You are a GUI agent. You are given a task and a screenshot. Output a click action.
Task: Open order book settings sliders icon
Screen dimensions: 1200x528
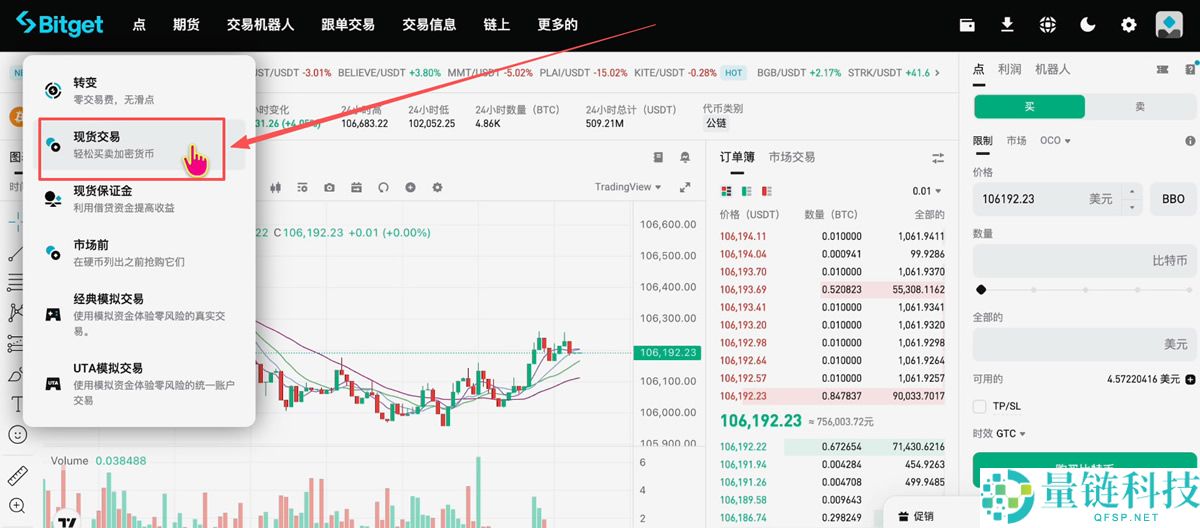pyautogui.click(x=938, y=158)
